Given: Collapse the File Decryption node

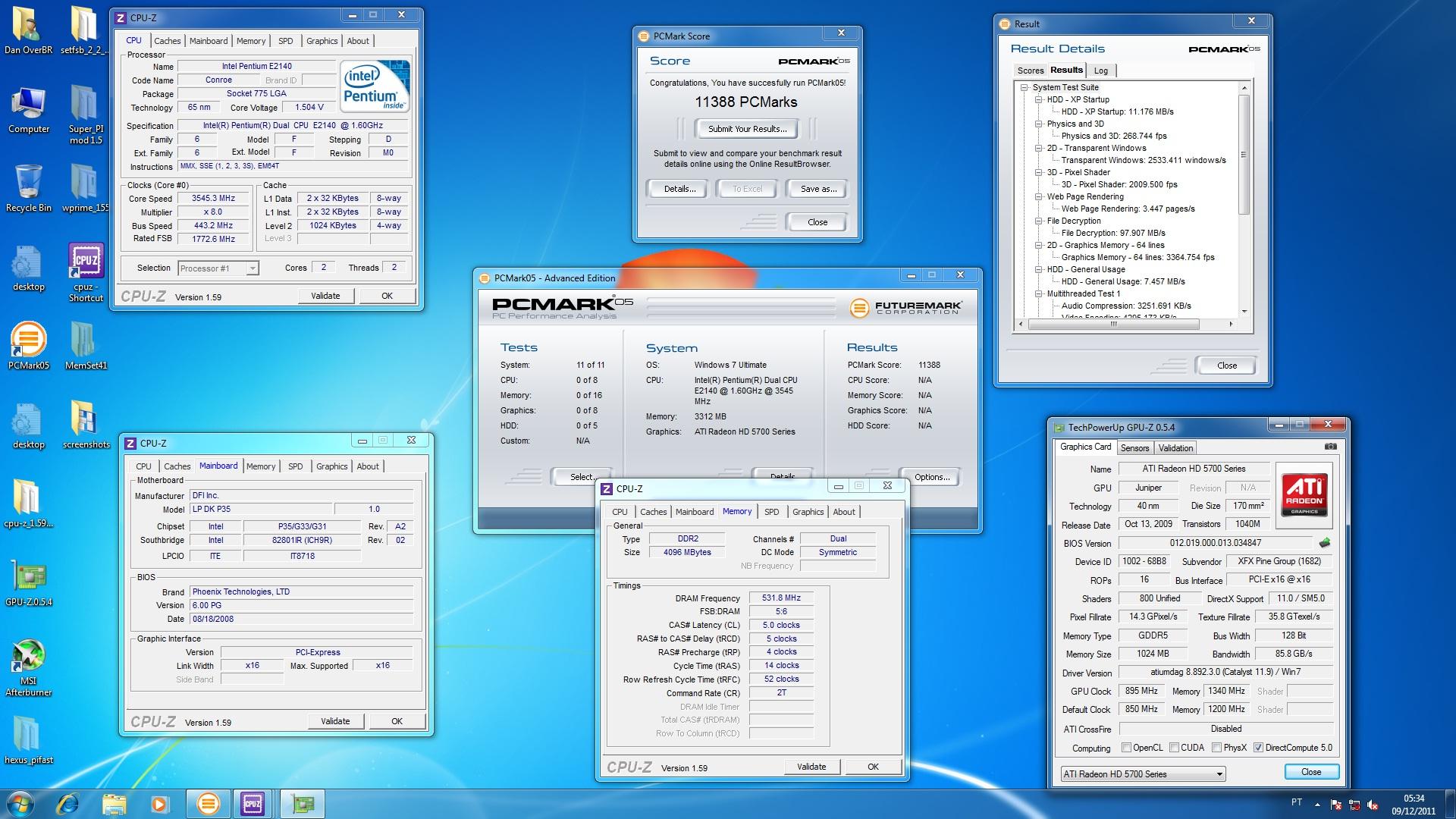Looking at the screenshot, I should click(1038, 221).
